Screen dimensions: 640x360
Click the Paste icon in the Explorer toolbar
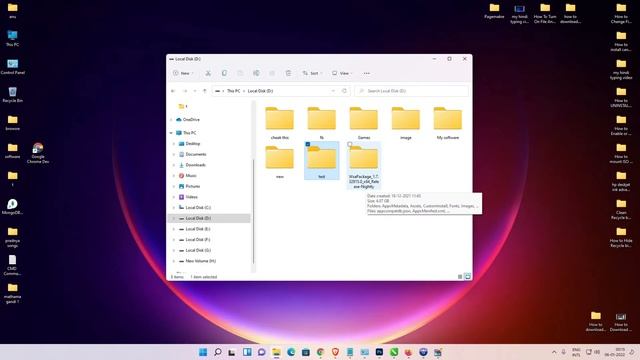(x=240, y=73)
